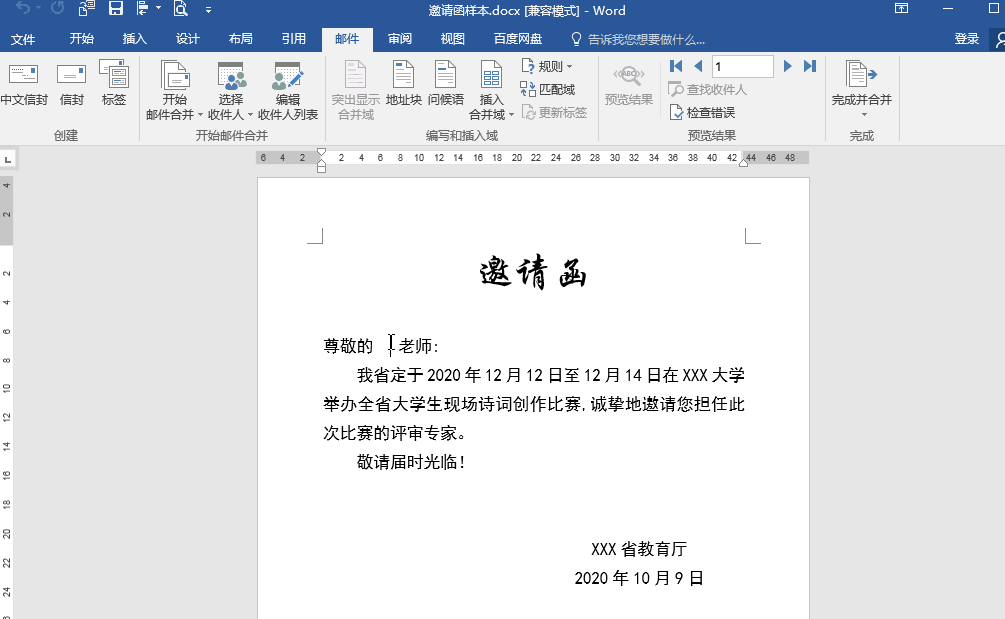Switch to the 插入 tab

pyautogui.click(x=135, y=39)
